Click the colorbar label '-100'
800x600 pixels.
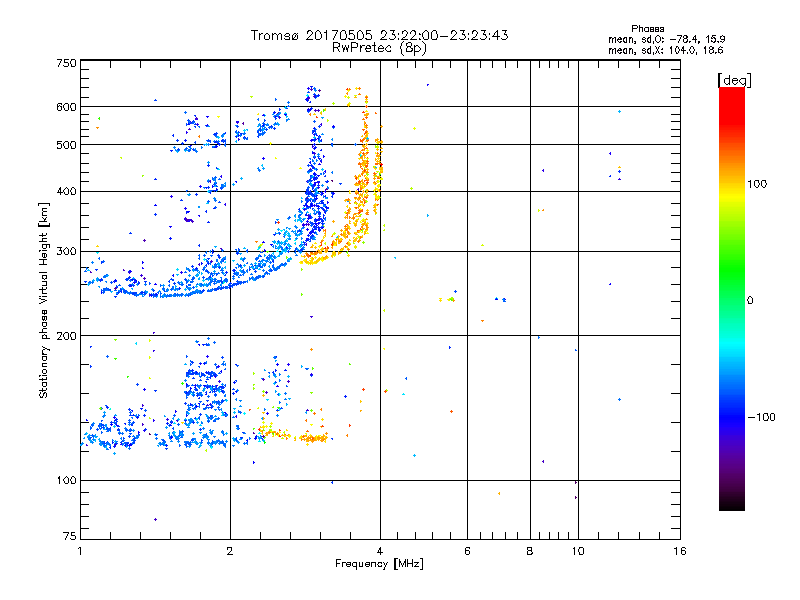761,417
